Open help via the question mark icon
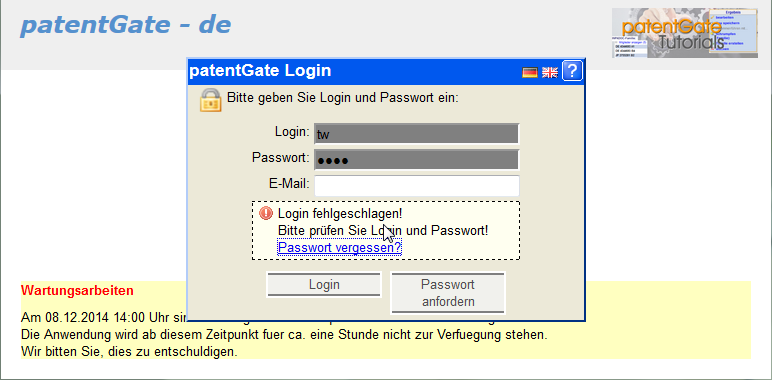Image resolution: width=772 pixels, height=380 pixels. pos(572,71)
